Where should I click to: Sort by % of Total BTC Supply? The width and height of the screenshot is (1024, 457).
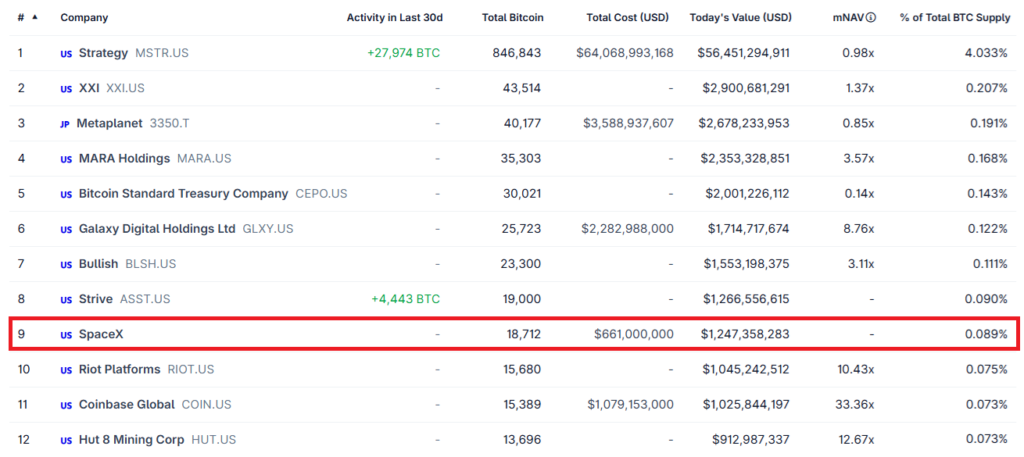[x=953, y=18]
